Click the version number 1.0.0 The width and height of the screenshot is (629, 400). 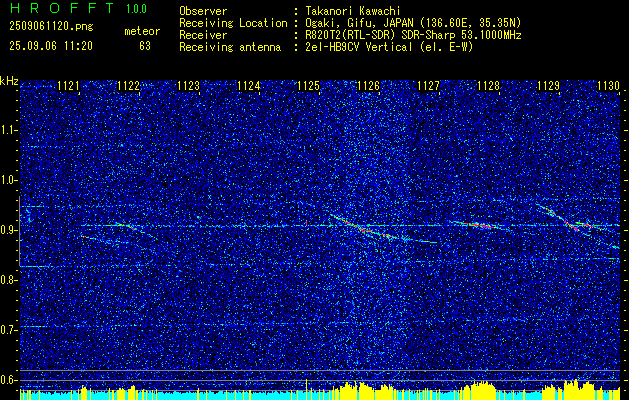pos(136,8)
